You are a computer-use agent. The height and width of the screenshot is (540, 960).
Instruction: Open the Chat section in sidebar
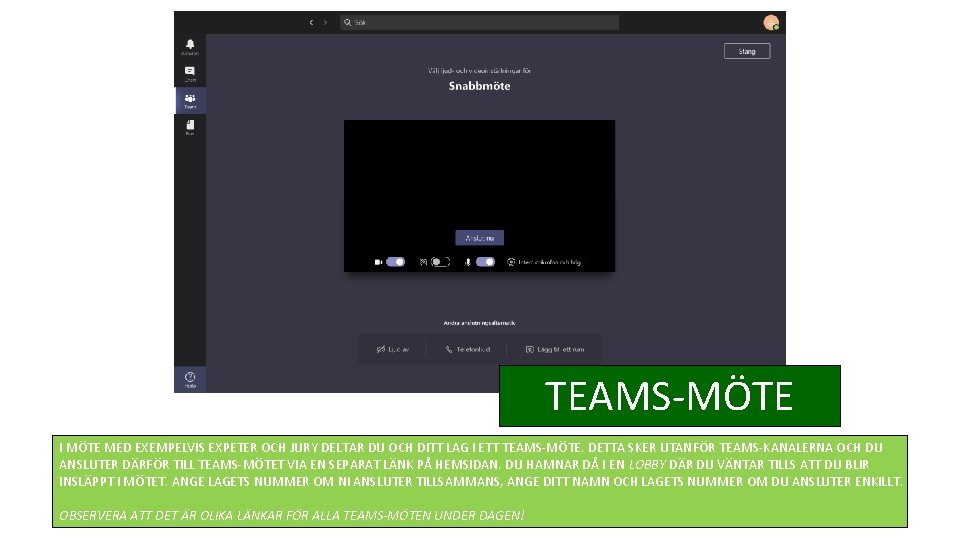coord(190,73)
